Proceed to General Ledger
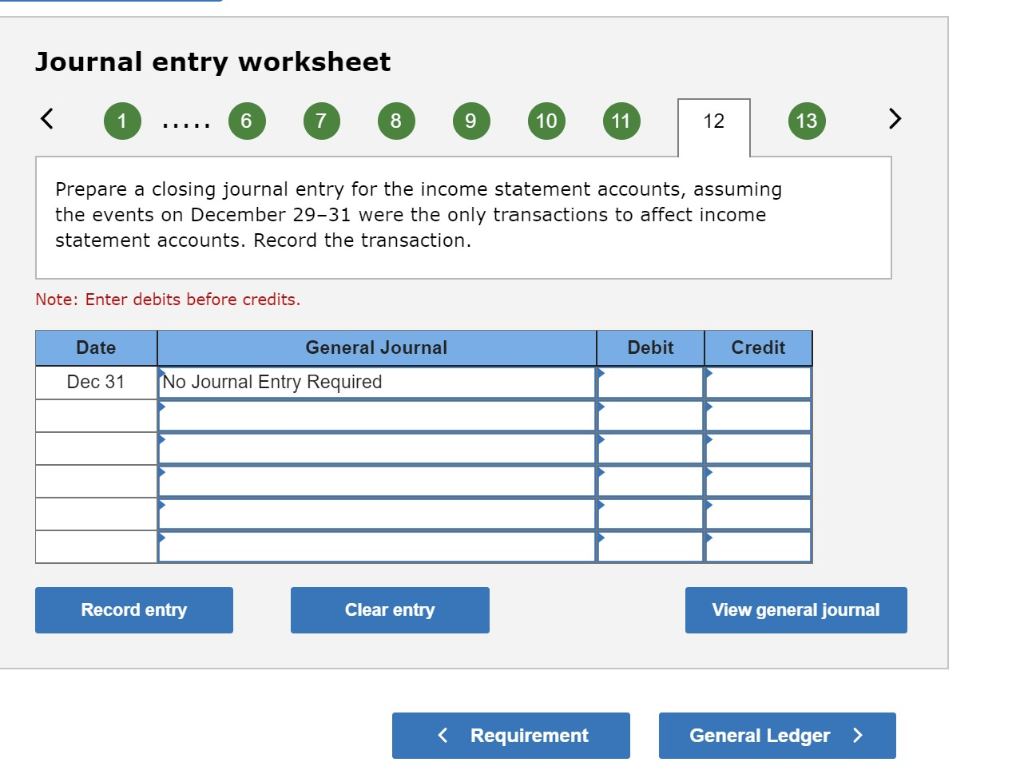 point(777,736)
